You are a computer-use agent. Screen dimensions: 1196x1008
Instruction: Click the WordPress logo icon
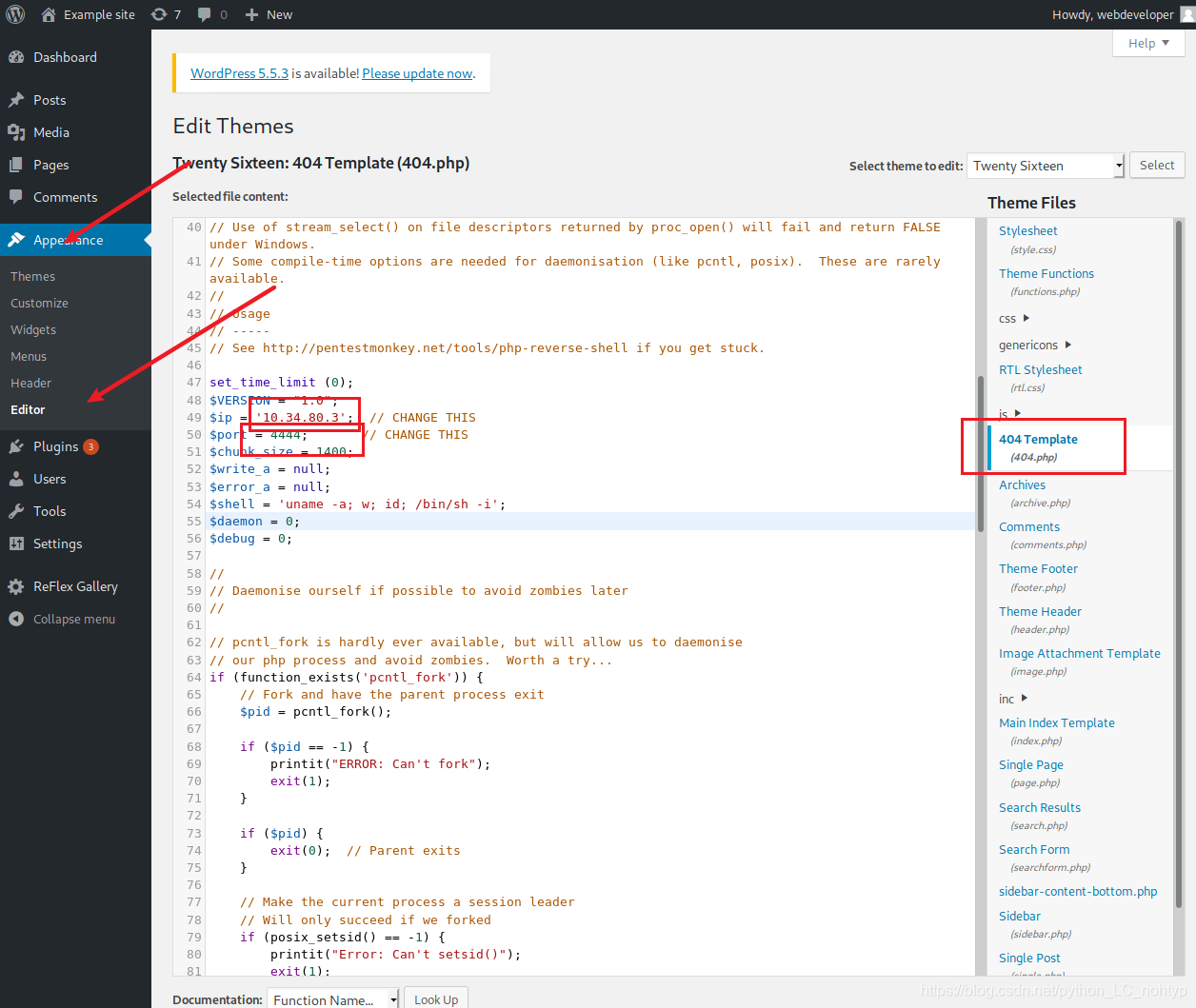point(15,14)
